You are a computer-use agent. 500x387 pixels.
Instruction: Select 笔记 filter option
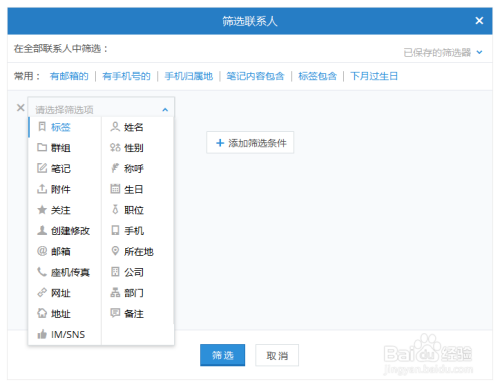pos(65,168)
